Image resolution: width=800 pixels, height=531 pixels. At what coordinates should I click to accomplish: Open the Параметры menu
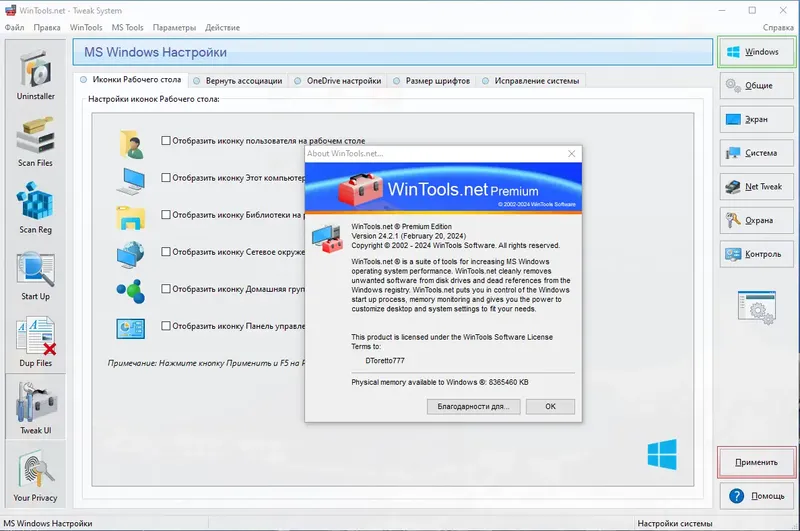pyautogui.click(x=174, y=28)
